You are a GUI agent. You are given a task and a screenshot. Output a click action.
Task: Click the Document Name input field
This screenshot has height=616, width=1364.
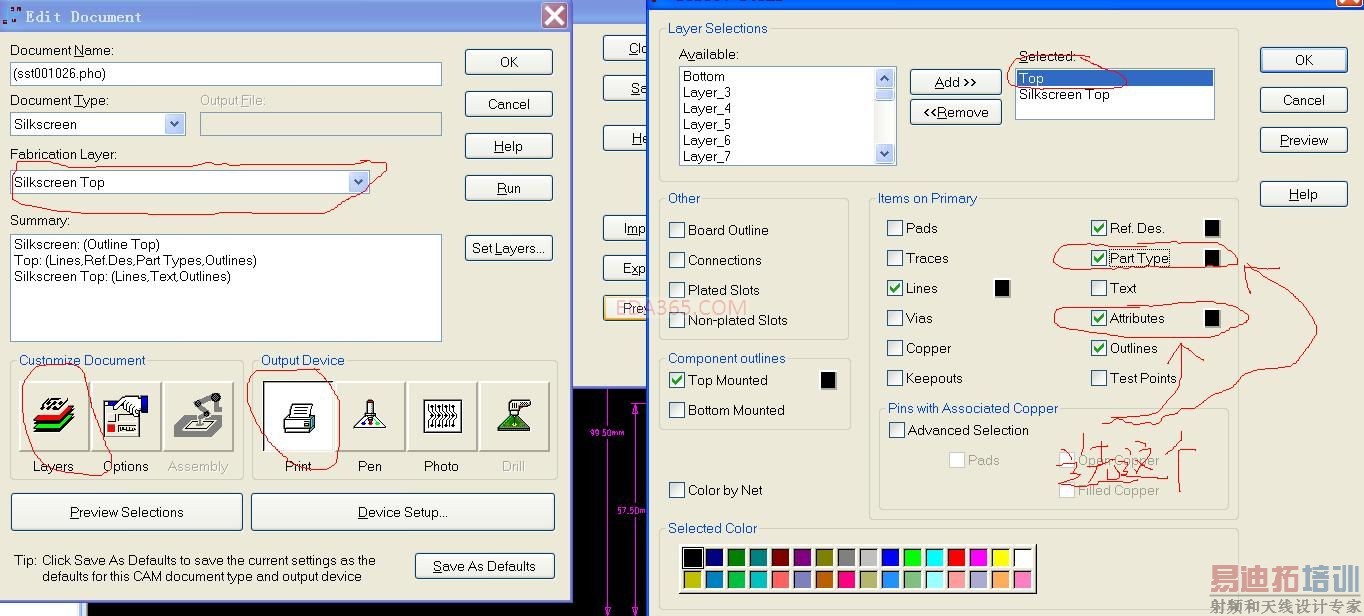click(x=226, y=74)
